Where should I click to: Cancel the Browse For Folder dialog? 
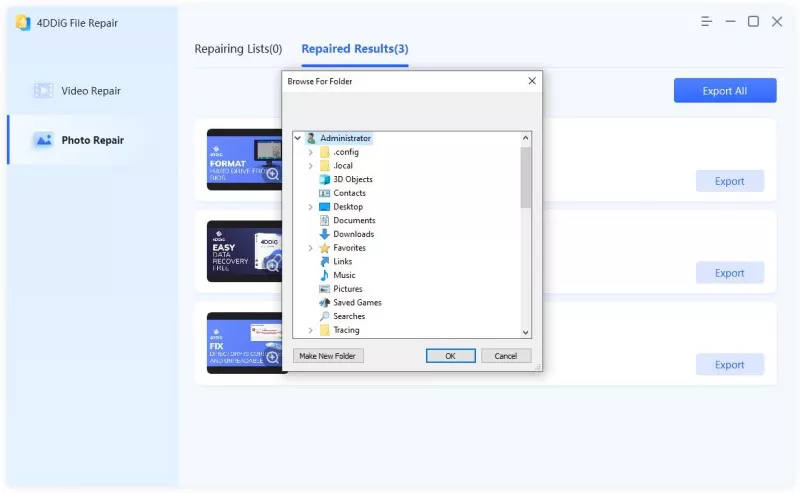[506, 356]
